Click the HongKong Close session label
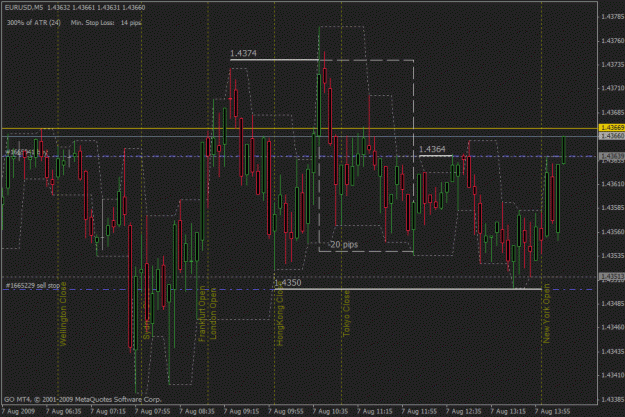Viewport: 625px width, 417px height. click(280, 314)
